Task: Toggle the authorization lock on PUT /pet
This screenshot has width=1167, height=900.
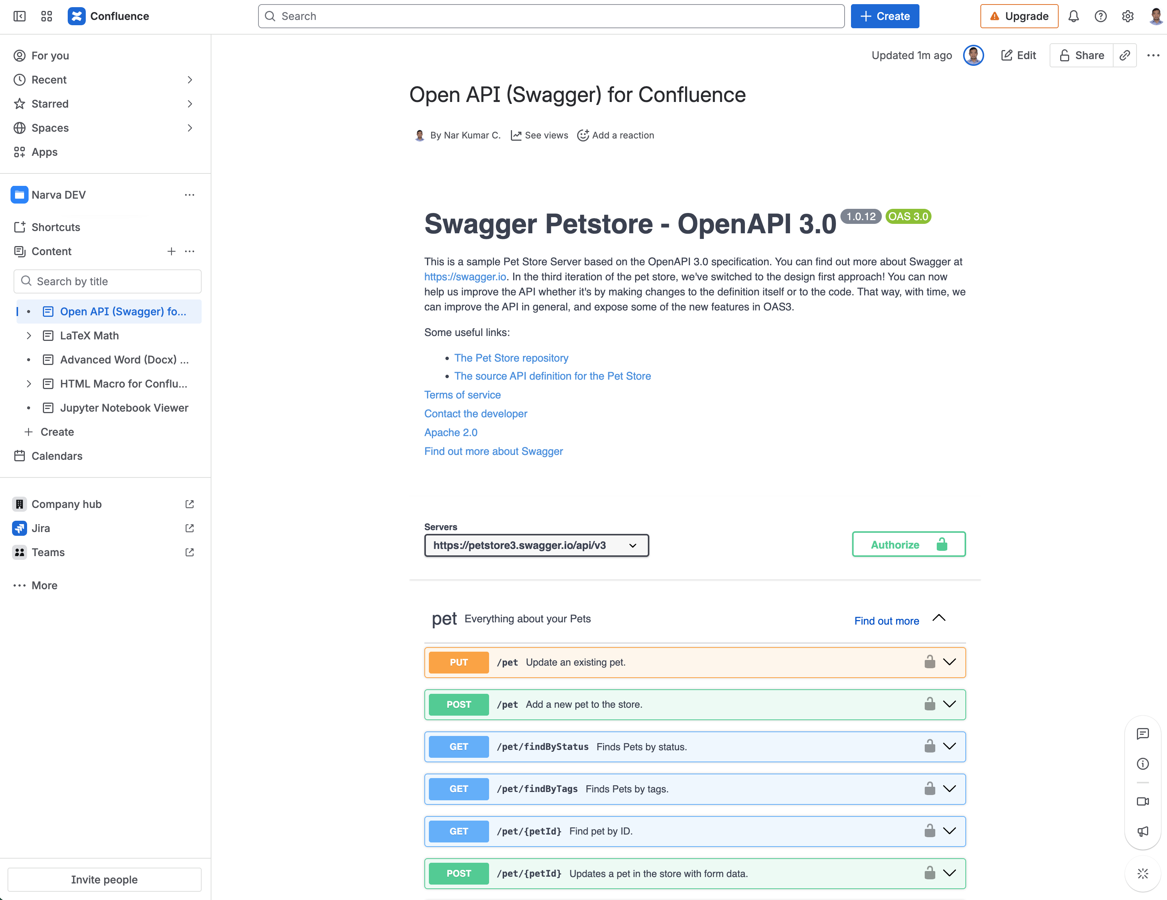Action: (x=930, y=661)
